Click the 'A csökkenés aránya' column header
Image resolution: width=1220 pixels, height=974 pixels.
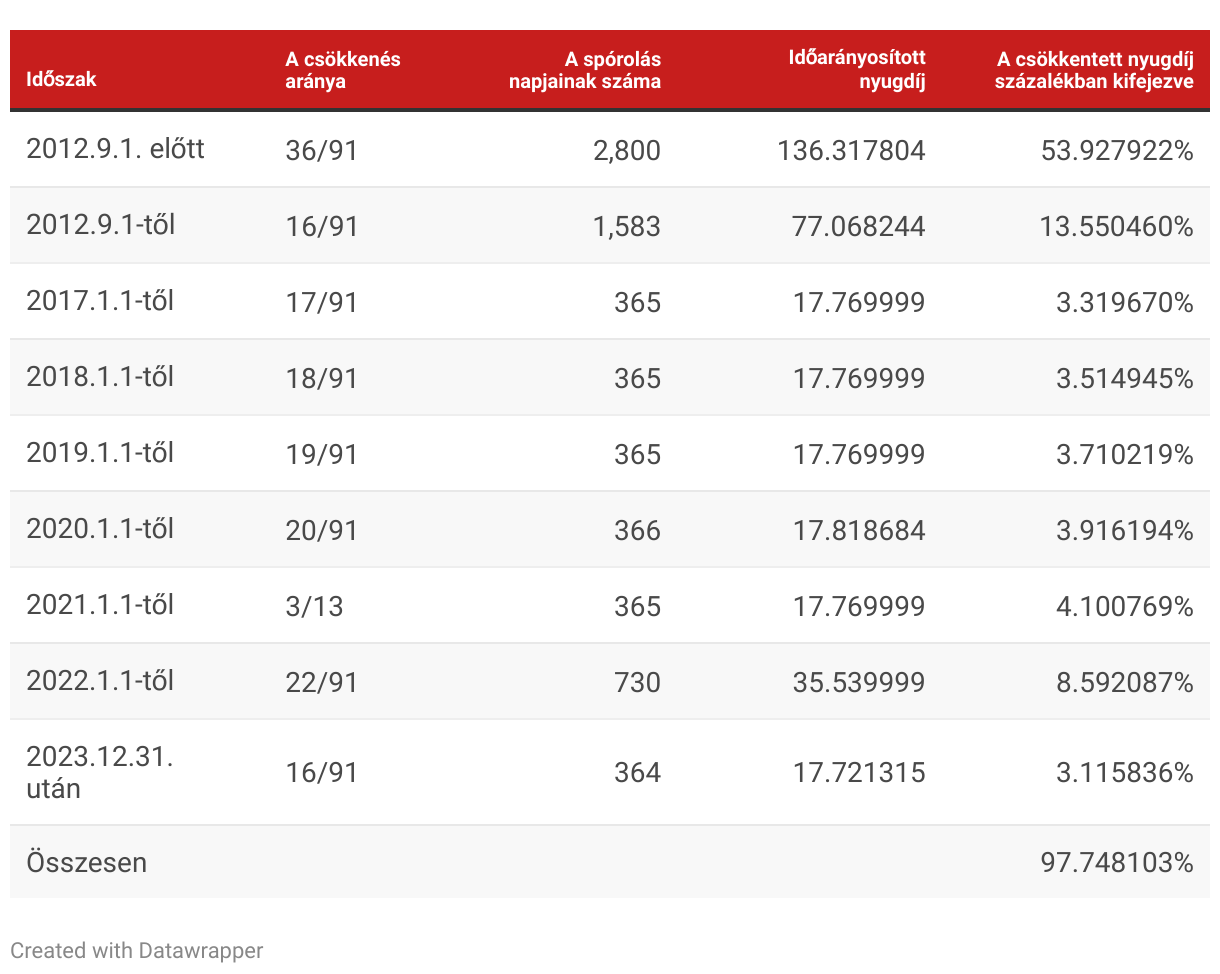tap(342, 70)
